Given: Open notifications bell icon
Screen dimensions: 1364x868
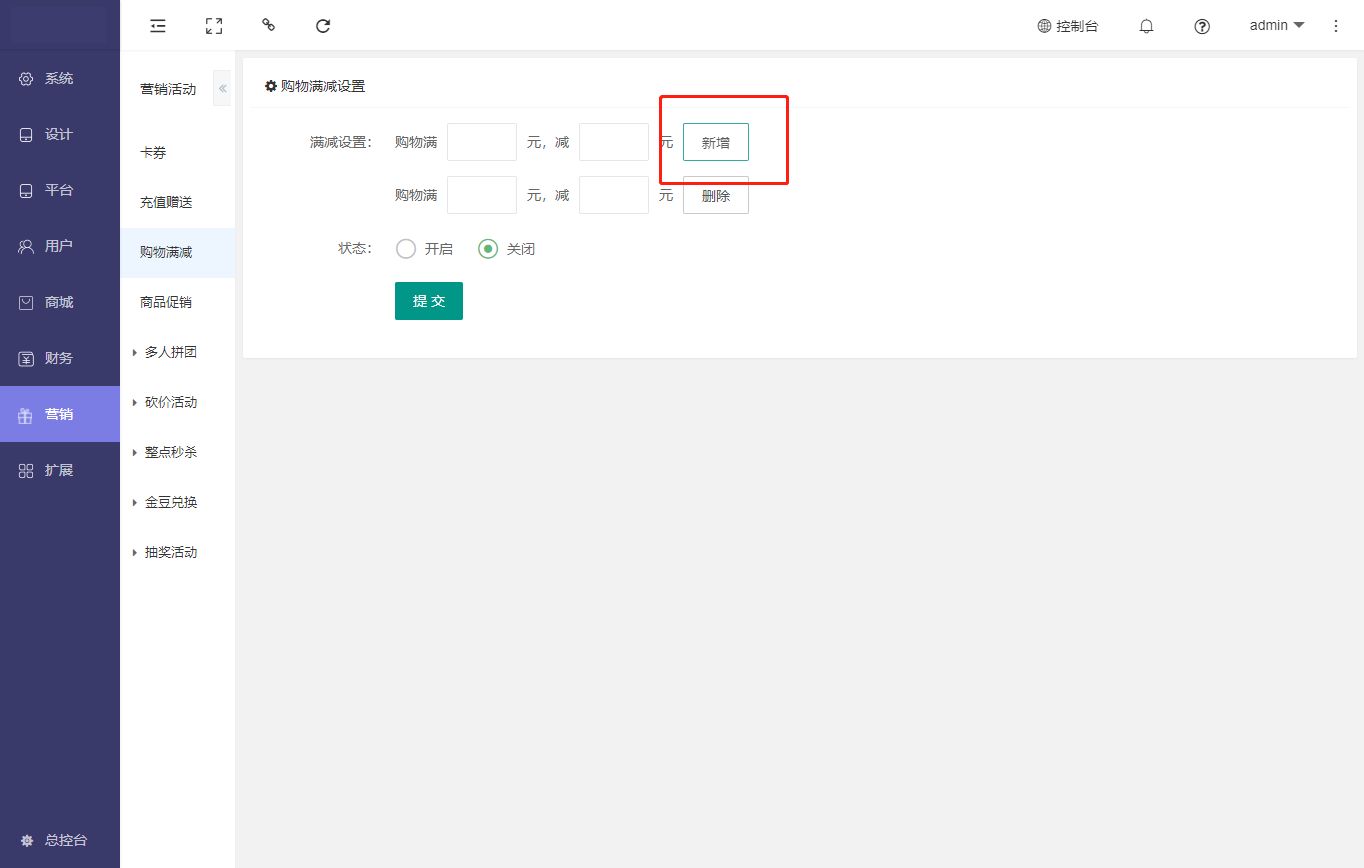Looking at the screenshot, I should (x=1147, y=27).
